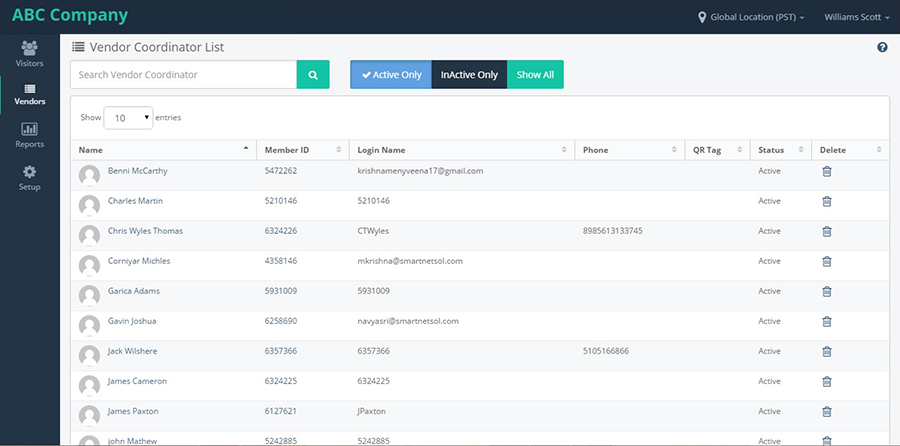
Task: Open the Setup gear in sidebar
Action: coord(29,178)
